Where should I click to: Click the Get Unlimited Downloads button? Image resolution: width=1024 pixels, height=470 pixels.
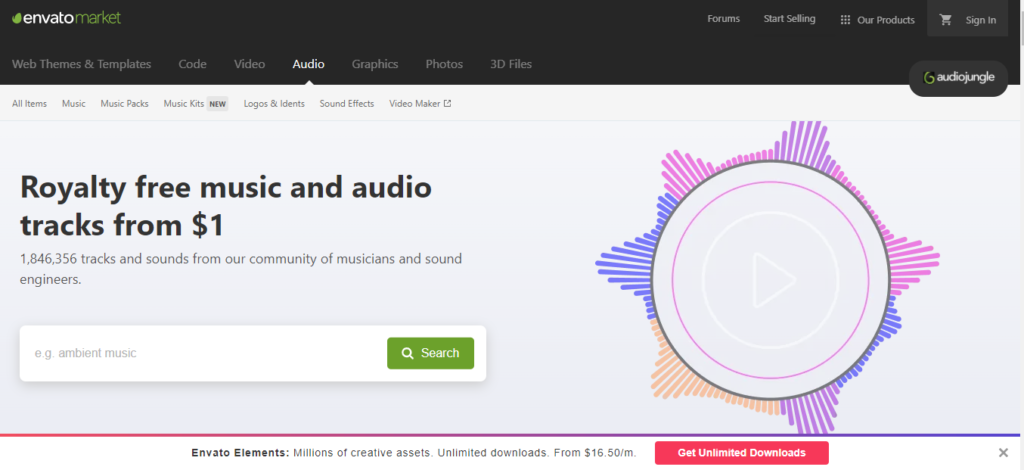[741, 452]
